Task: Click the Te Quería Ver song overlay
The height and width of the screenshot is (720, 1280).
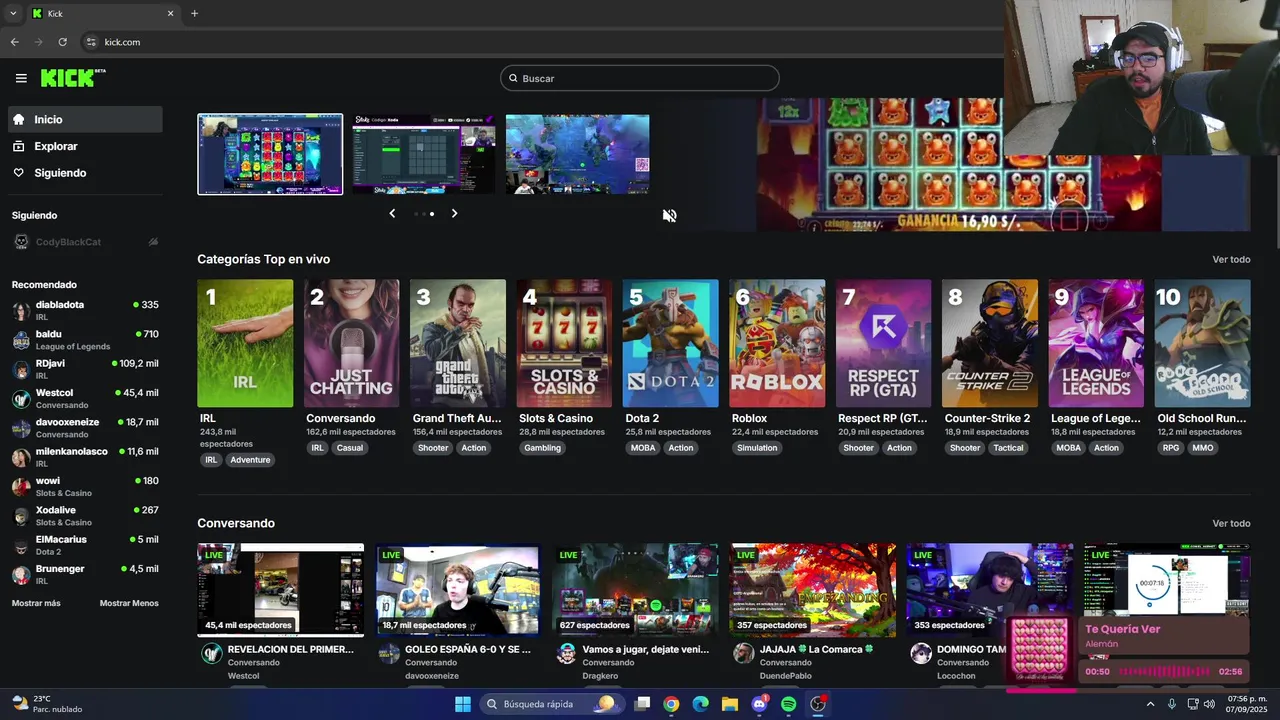Action: pyautogui.click(x=1128, y=651)
